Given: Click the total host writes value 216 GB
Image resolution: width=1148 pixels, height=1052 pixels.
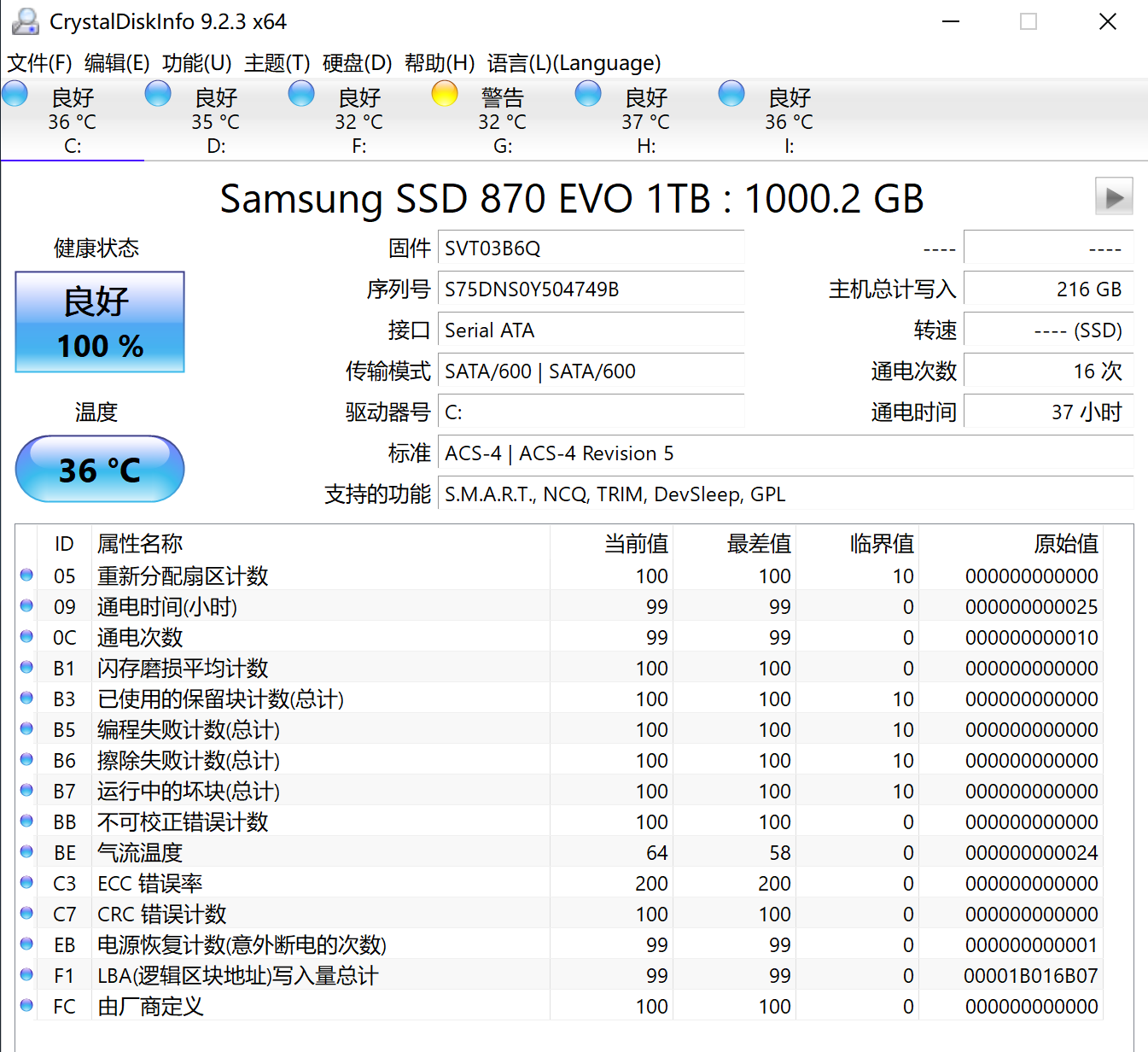Looking at the screenshot, I should pyautogui.click(x=1048, y=289).
